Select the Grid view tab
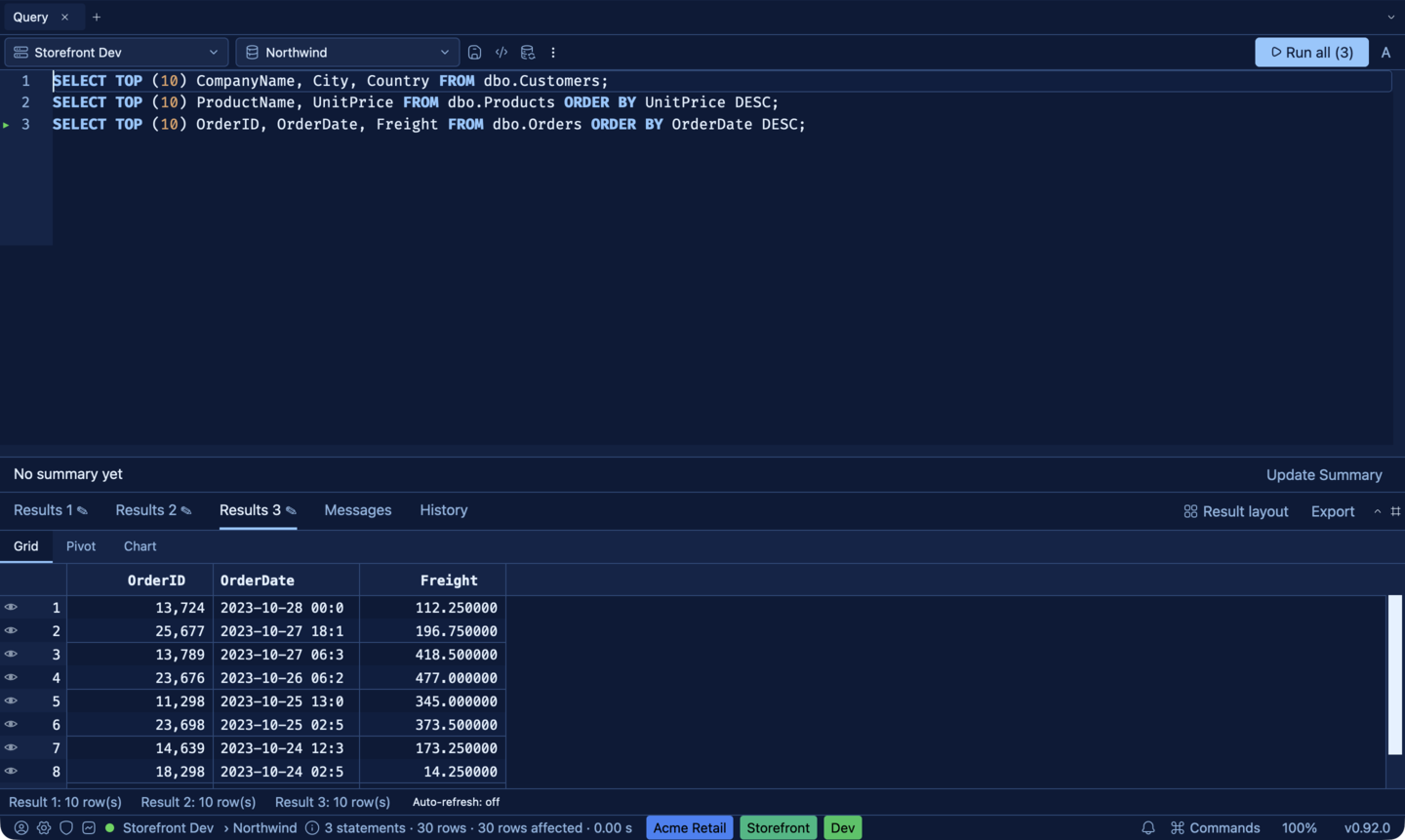This screenshot has height=840, width=1405. tap(26, 546)
